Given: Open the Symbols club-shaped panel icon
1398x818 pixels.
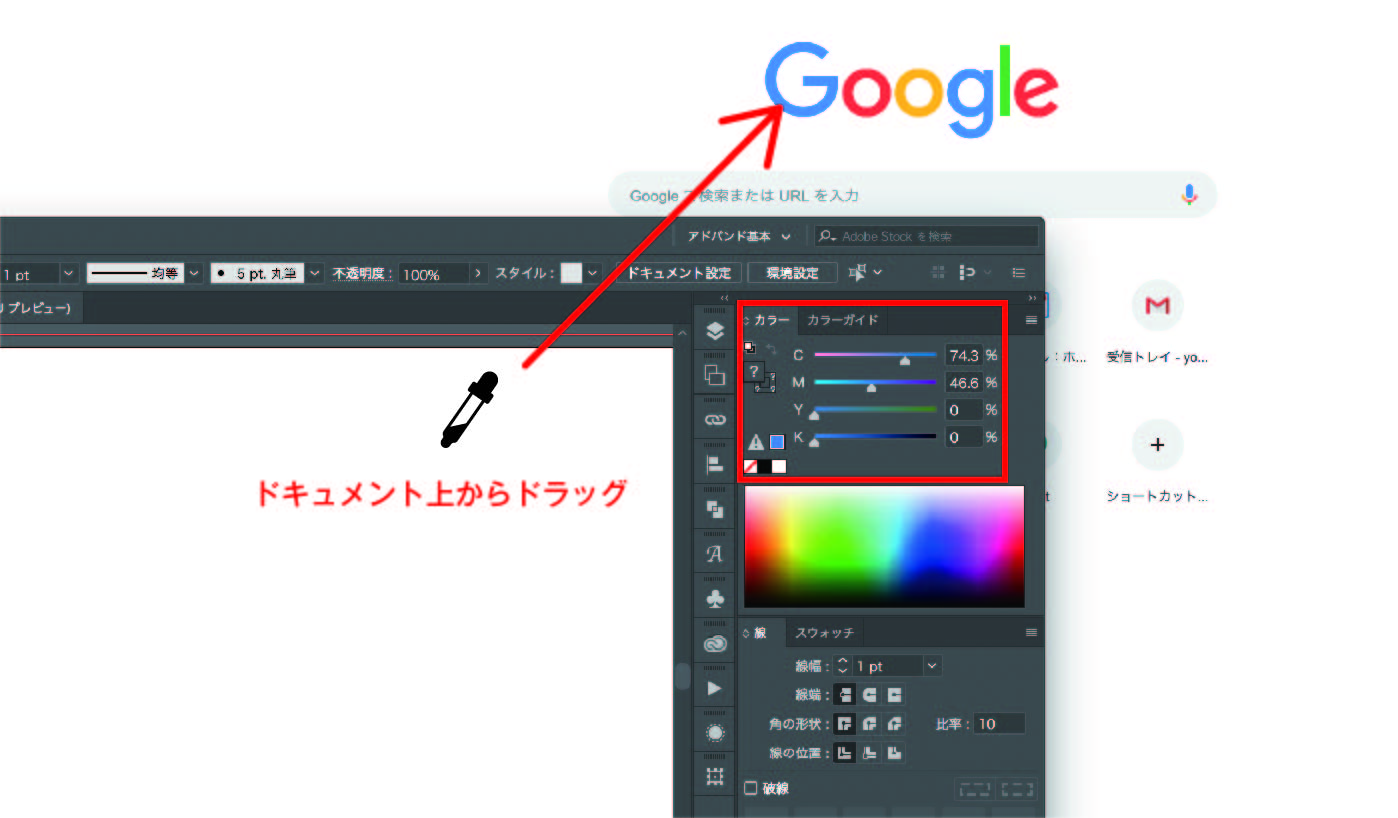Looking at the screenshot, I should pos(714,599).
